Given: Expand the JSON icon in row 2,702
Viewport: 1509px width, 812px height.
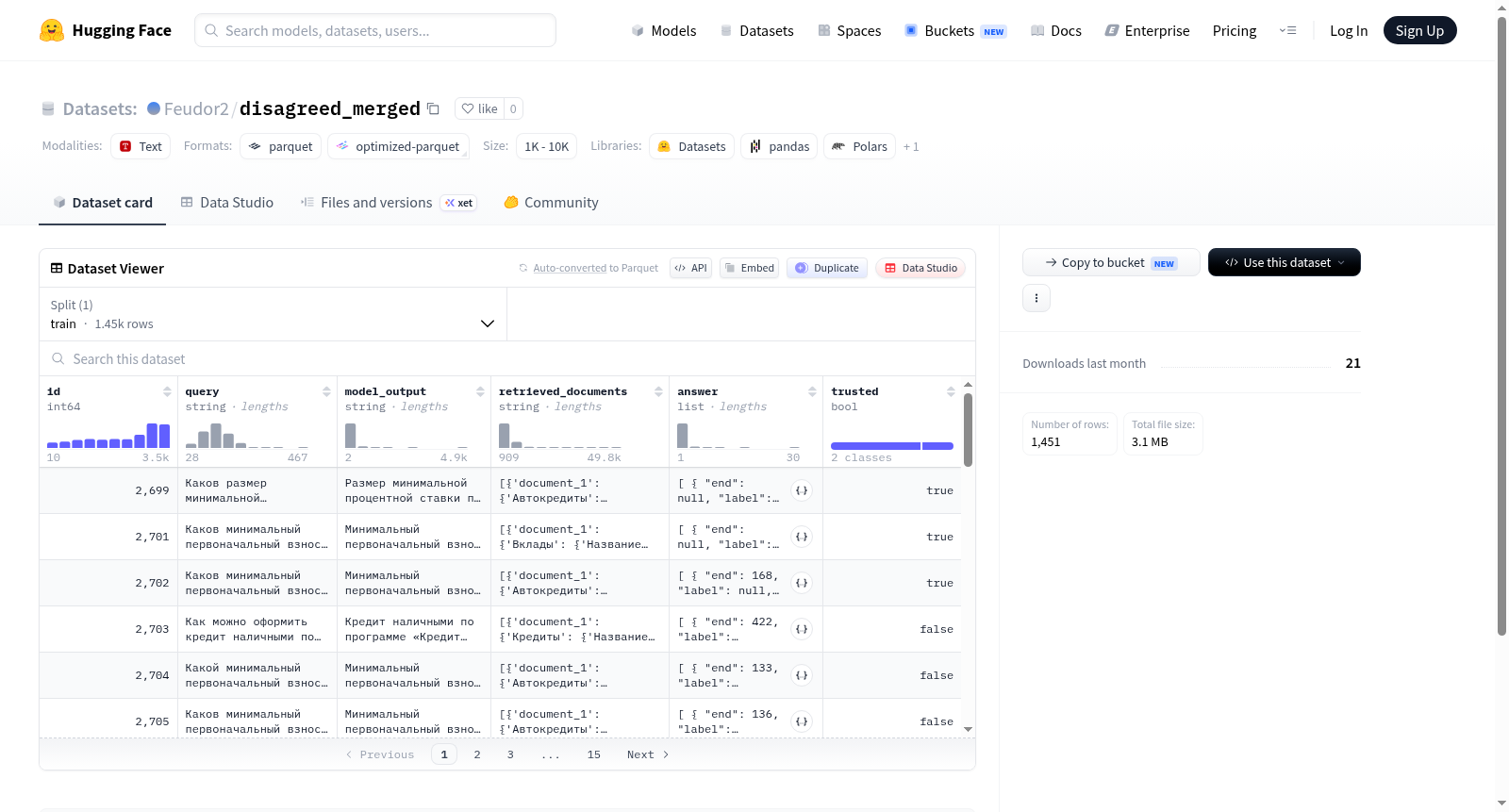Looking at the screenshot, I should click(x=802, y=583).
